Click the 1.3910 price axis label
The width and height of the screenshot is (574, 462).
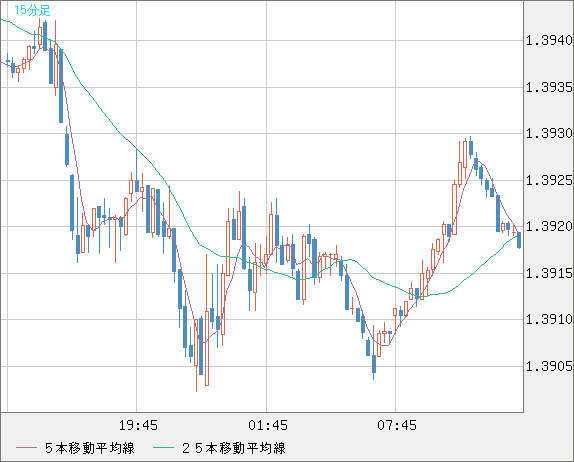click(549, 319)
